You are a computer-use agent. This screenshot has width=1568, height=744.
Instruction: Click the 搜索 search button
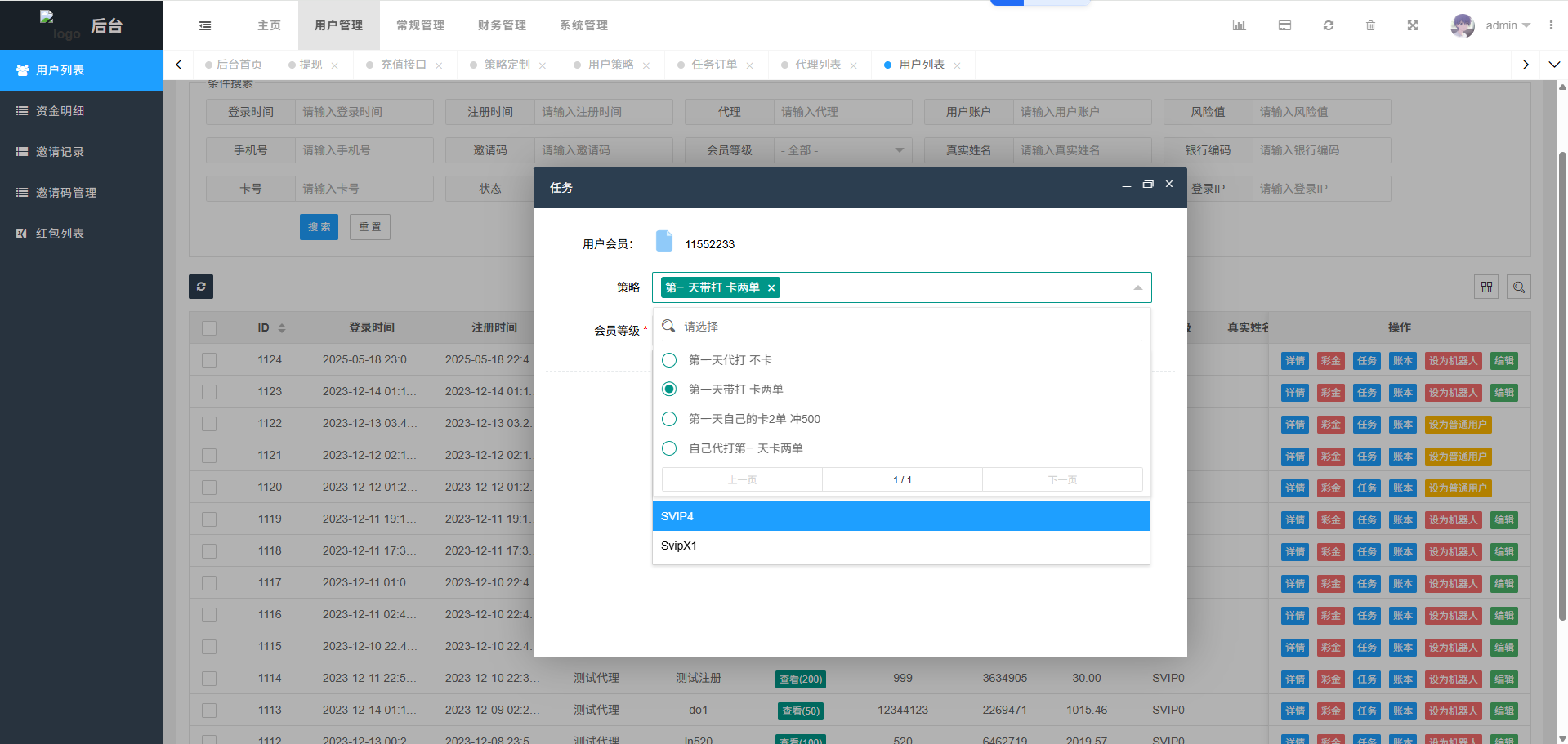[x=319, y=227]
